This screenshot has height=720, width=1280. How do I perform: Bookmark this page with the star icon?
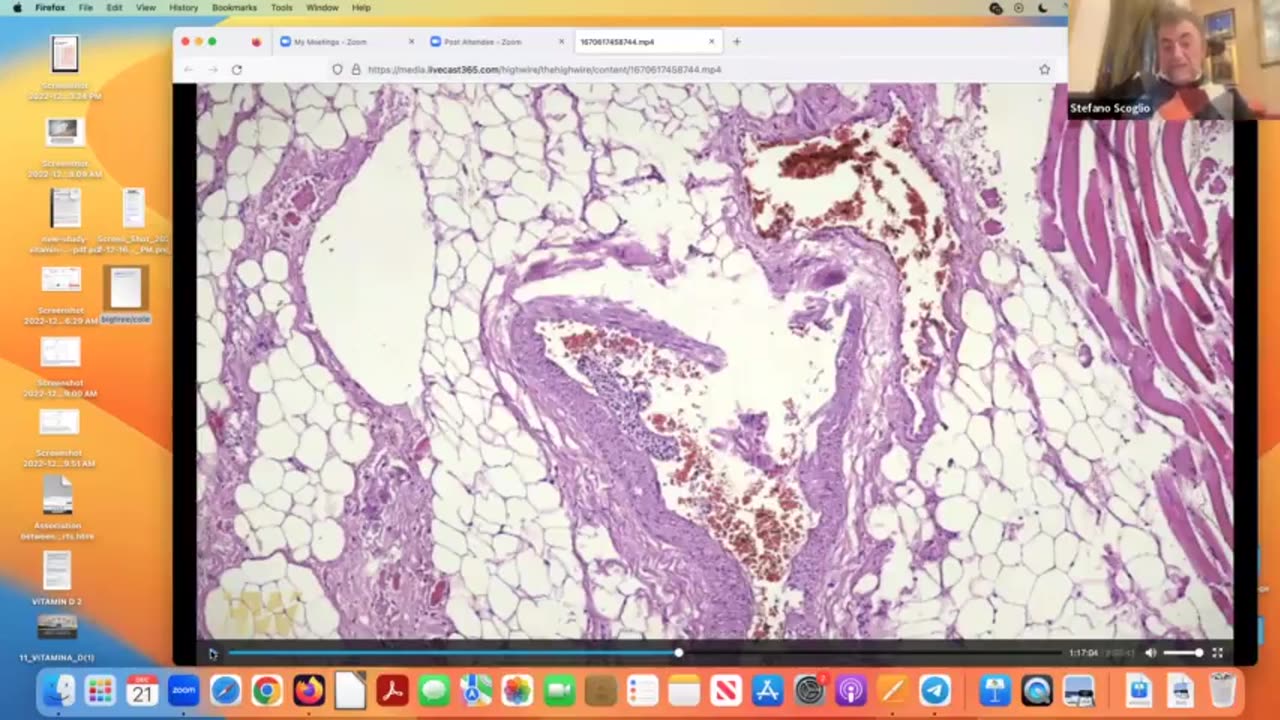[x=1045, y=70]
